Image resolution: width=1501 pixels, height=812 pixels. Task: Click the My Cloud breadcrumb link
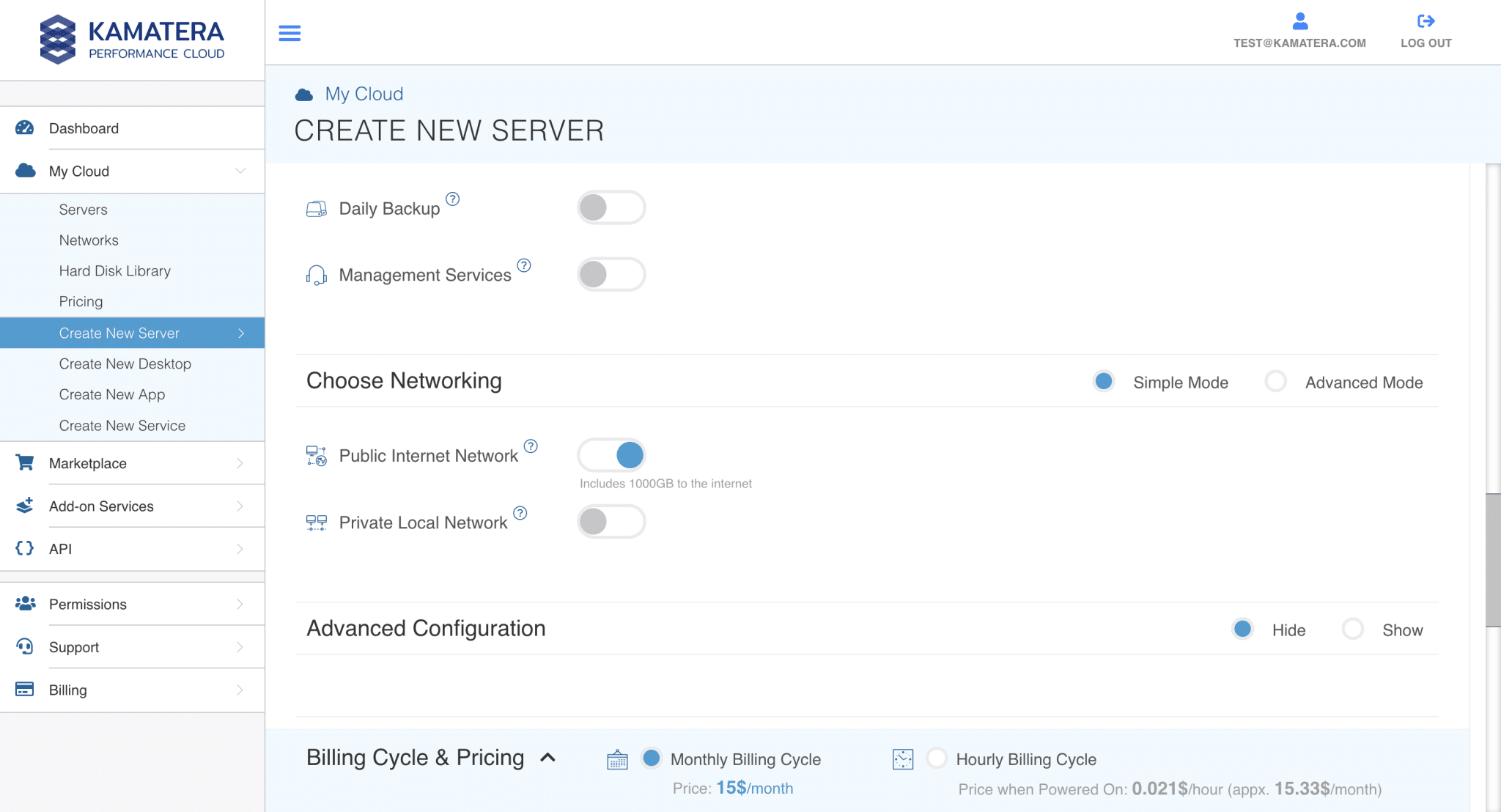364,94
